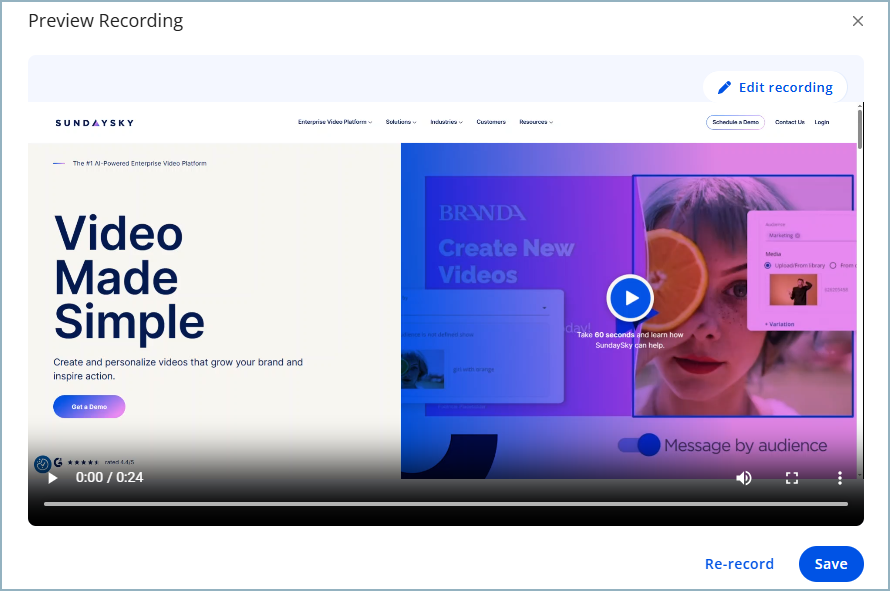The width and height of the screenshot is (890, 591).
Task: Click the Edit recording button
Action: tap(775, 87)
